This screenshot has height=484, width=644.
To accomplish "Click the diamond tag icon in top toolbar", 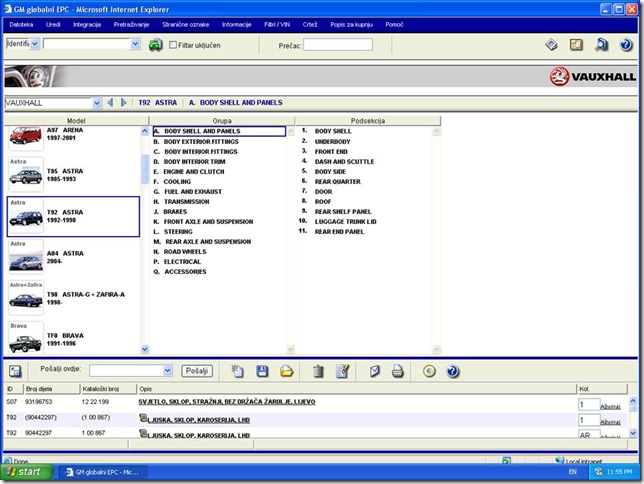I will click(x=551, y=44).
